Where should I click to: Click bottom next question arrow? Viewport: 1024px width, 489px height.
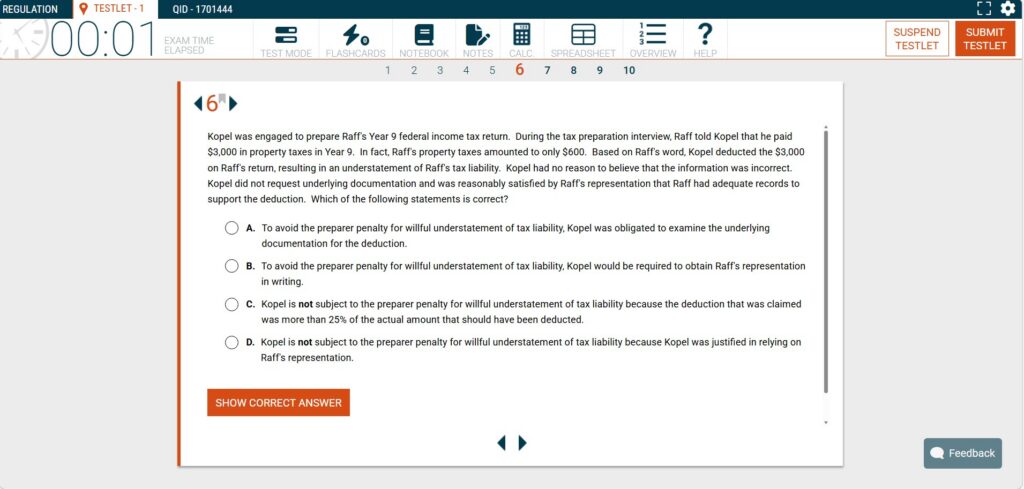click(522, 443)
